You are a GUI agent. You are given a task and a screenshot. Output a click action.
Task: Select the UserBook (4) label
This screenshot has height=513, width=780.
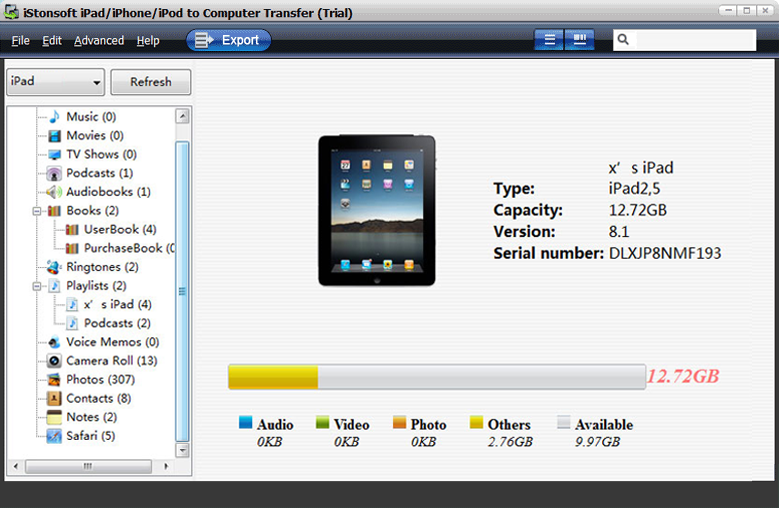pyautogui.click(x=120, y=230)
